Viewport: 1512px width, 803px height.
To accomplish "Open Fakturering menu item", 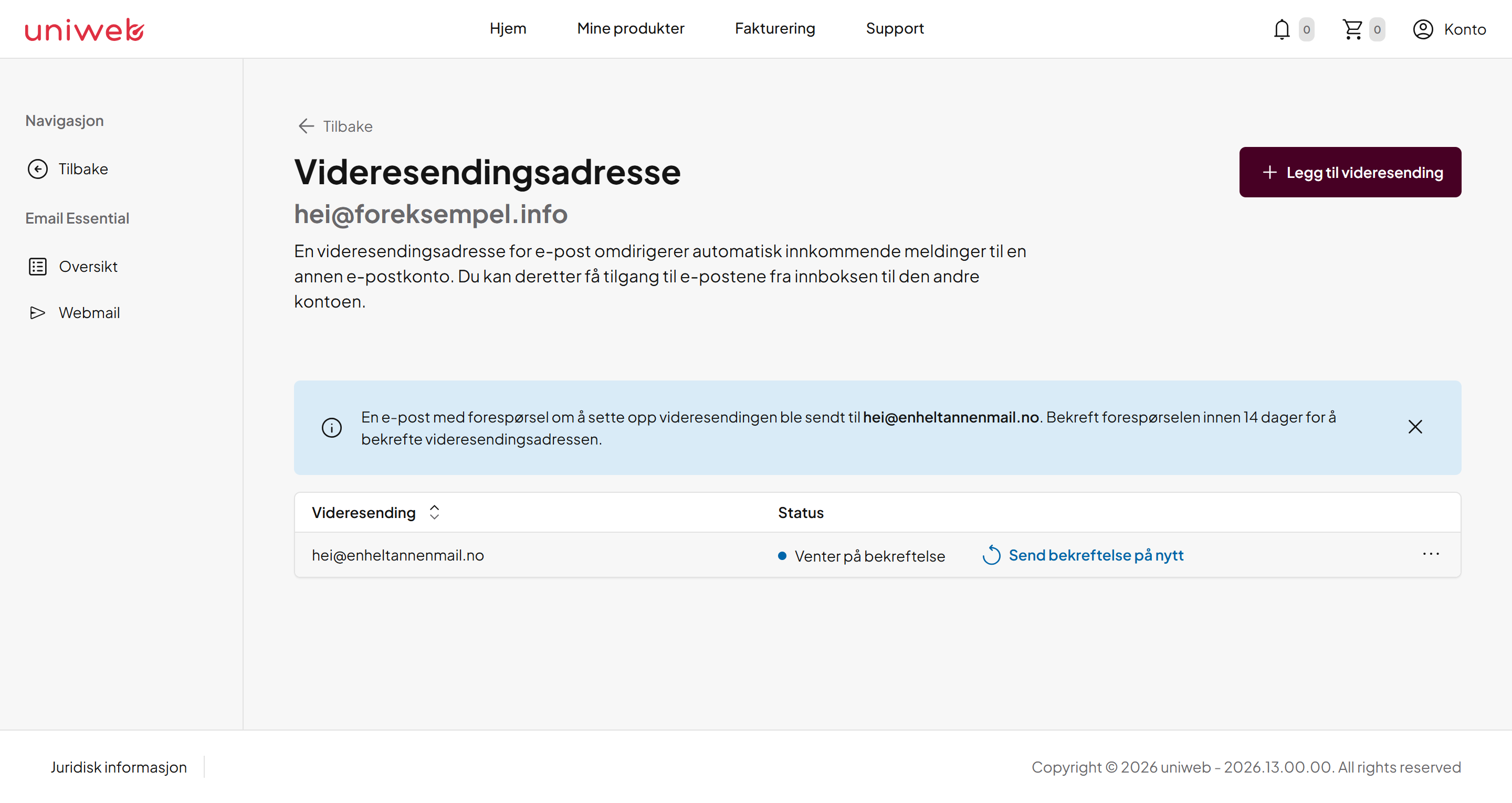I will (x=775, y=29).
